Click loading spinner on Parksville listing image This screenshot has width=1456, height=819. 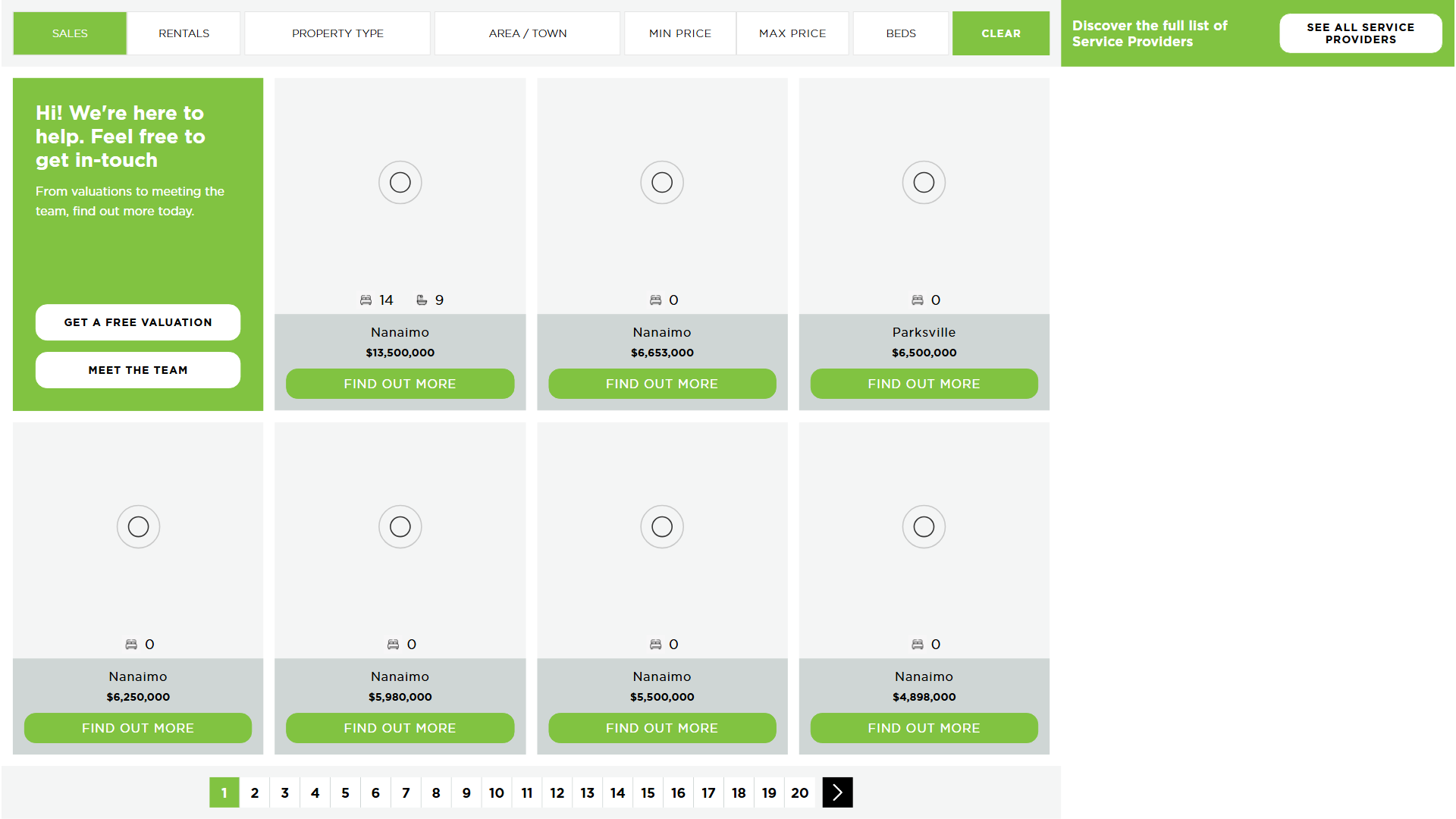click(924, 183)
